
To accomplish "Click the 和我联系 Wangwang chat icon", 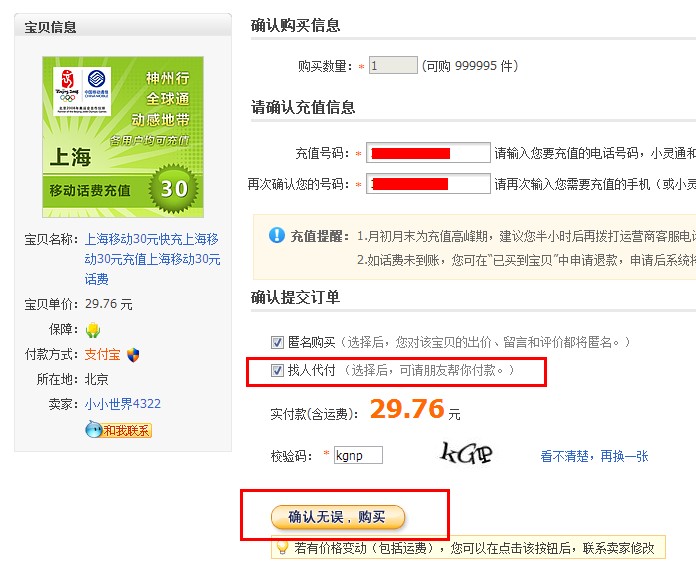I will 119,430.
